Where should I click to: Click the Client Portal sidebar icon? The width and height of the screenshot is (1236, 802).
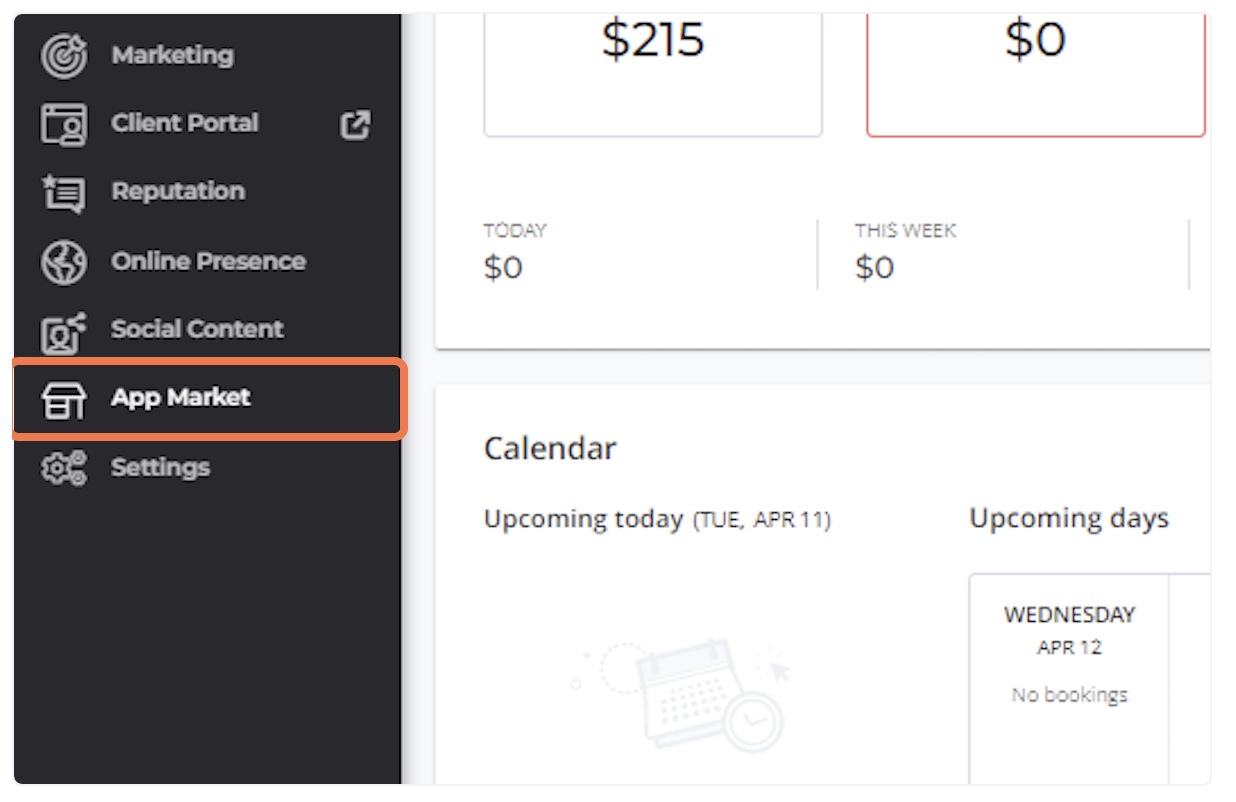coord(64,124)
